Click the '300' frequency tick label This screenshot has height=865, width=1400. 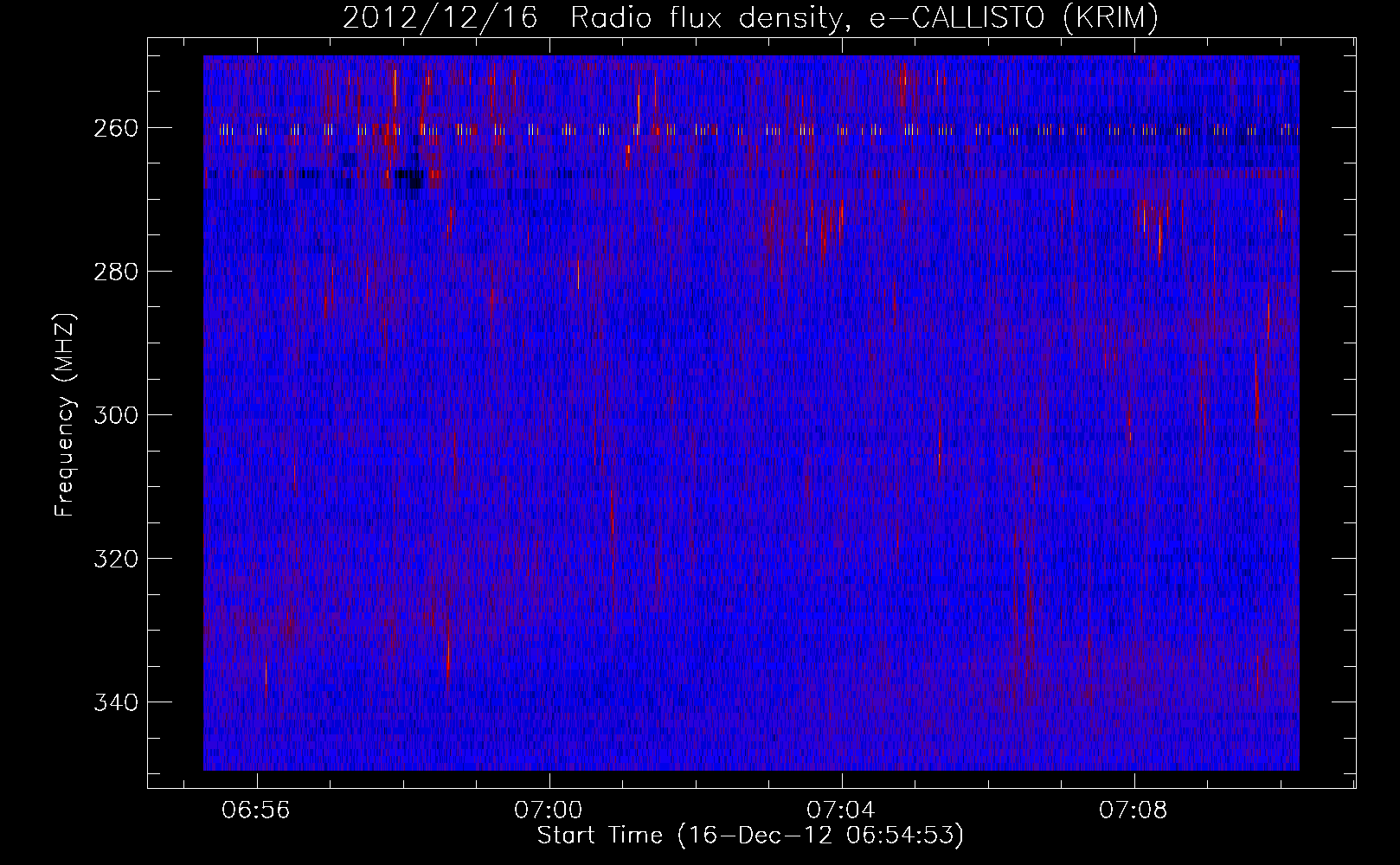pos(115,415)
